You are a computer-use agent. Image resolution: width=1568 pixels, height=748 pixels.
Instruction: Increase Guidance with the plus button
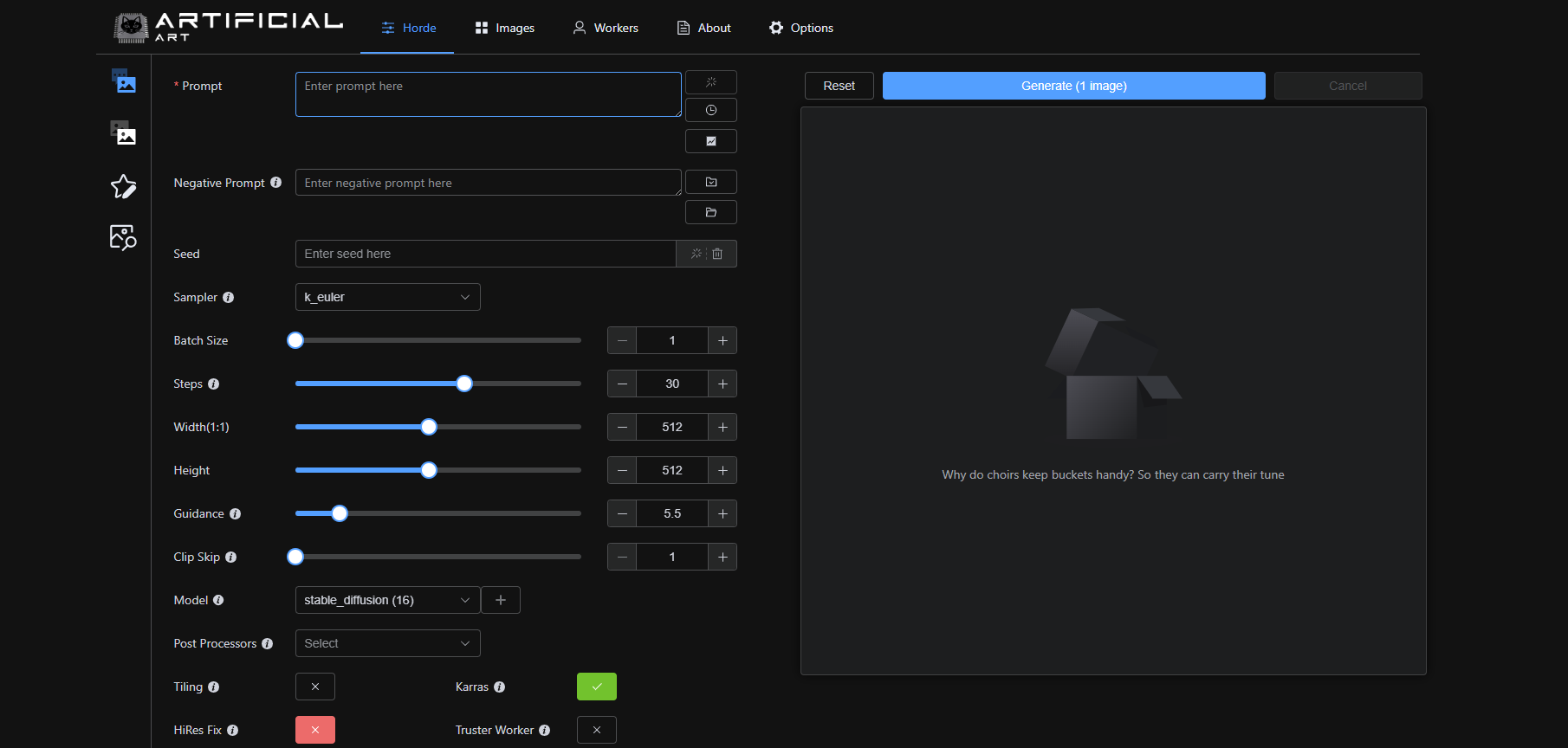click(722, 513)
